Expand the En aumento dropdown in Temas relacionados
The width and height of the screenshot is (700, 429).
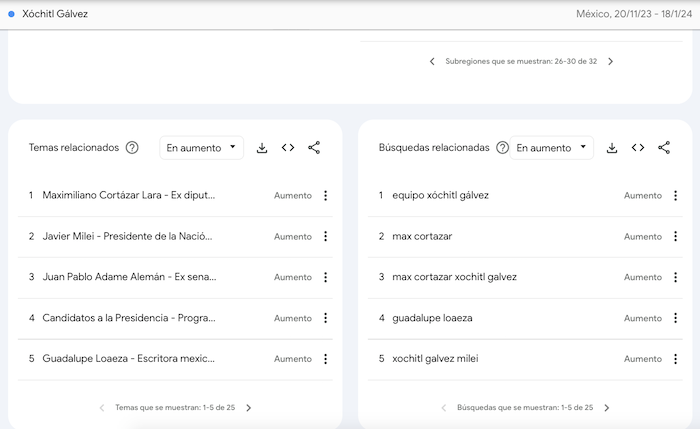tap(201, 148)
